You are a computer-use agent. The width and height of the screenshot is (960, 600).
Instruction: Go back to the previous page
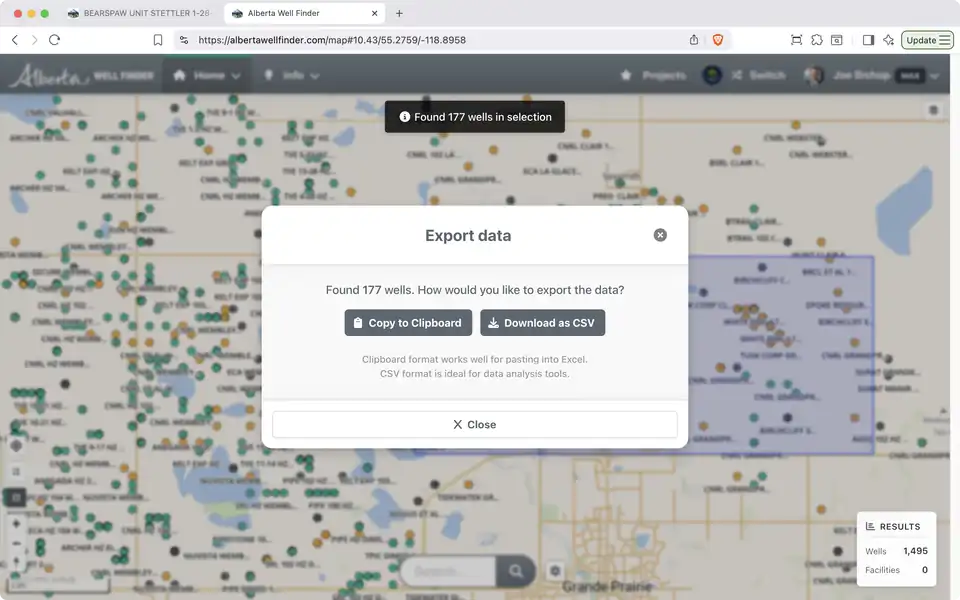(15, 40)
